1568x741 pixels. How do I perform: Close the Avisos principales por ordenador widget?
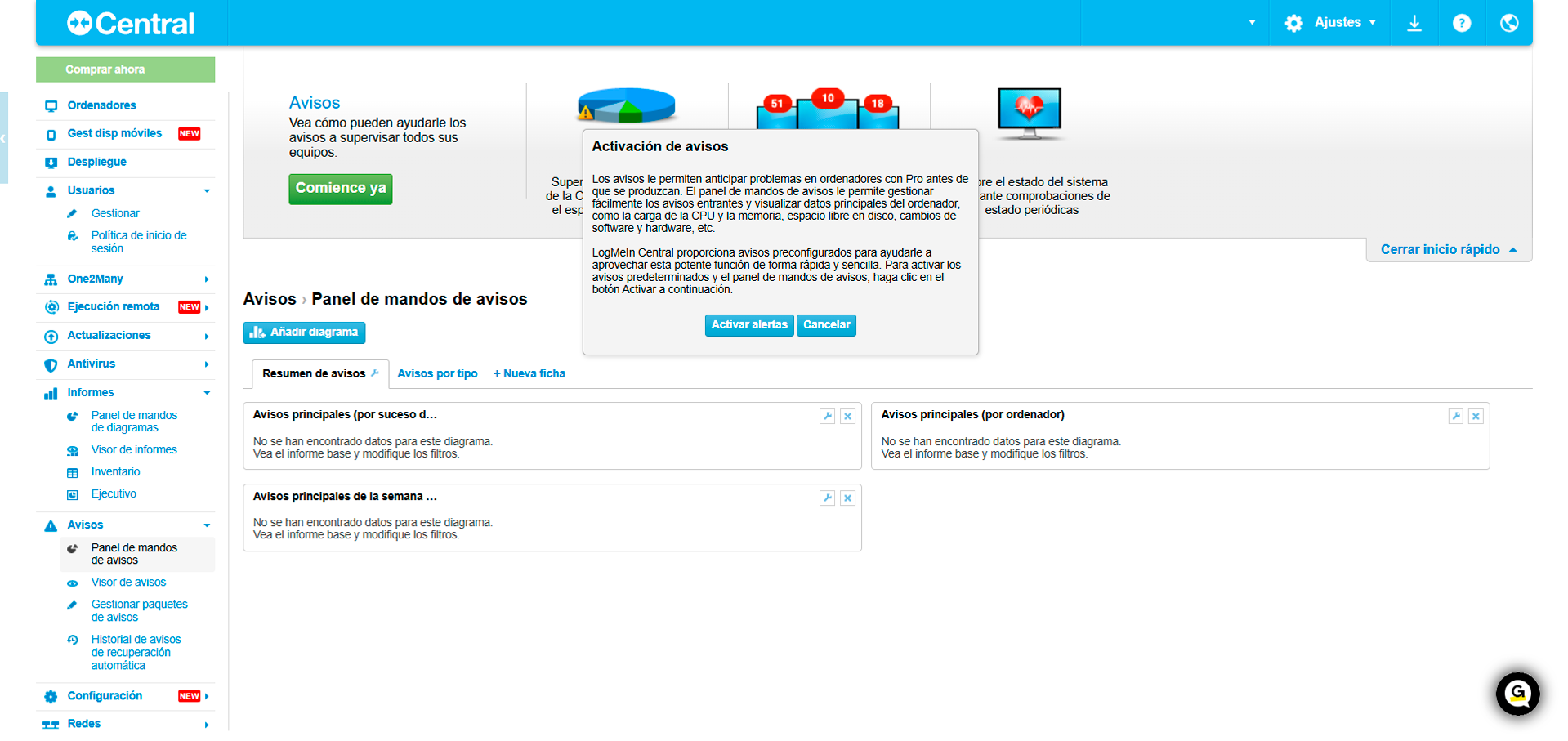coord(1476,416)
